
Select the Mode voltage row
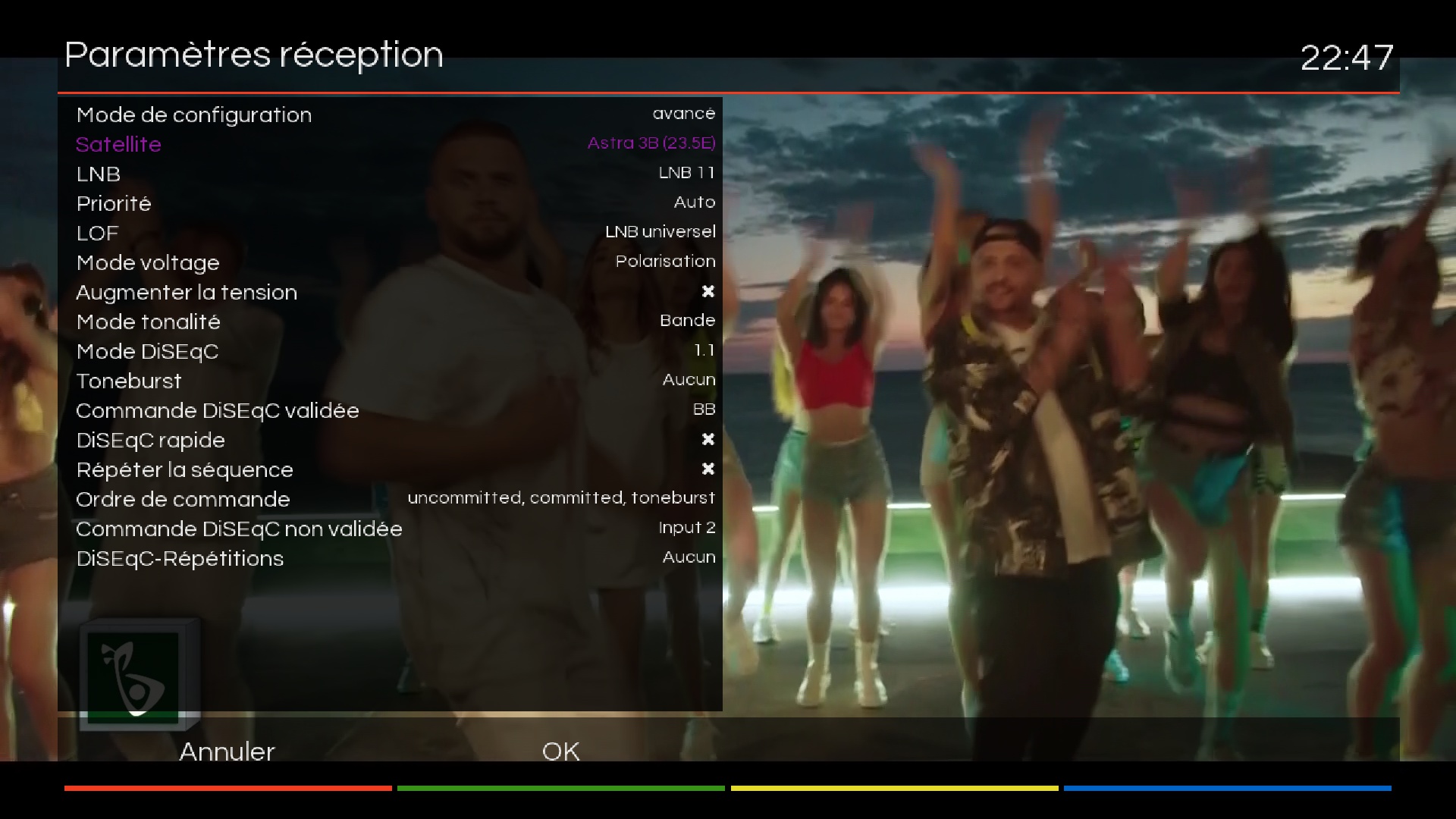(390, 262)
